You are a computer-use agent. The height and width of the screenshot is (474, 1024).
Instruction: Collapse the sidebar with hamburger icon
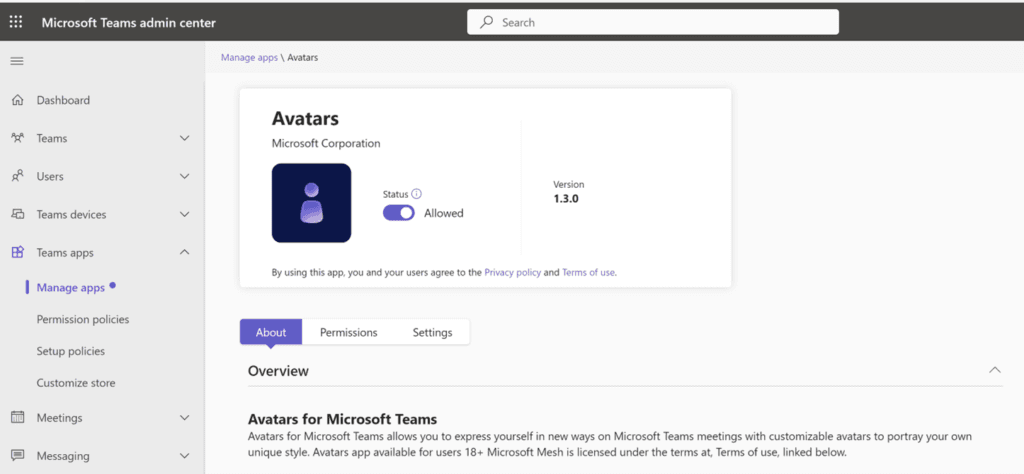(17, 61)
